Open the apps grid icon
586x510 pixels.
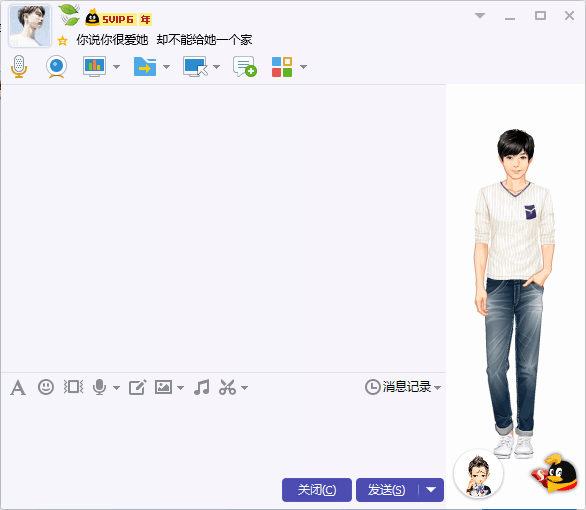282,67
